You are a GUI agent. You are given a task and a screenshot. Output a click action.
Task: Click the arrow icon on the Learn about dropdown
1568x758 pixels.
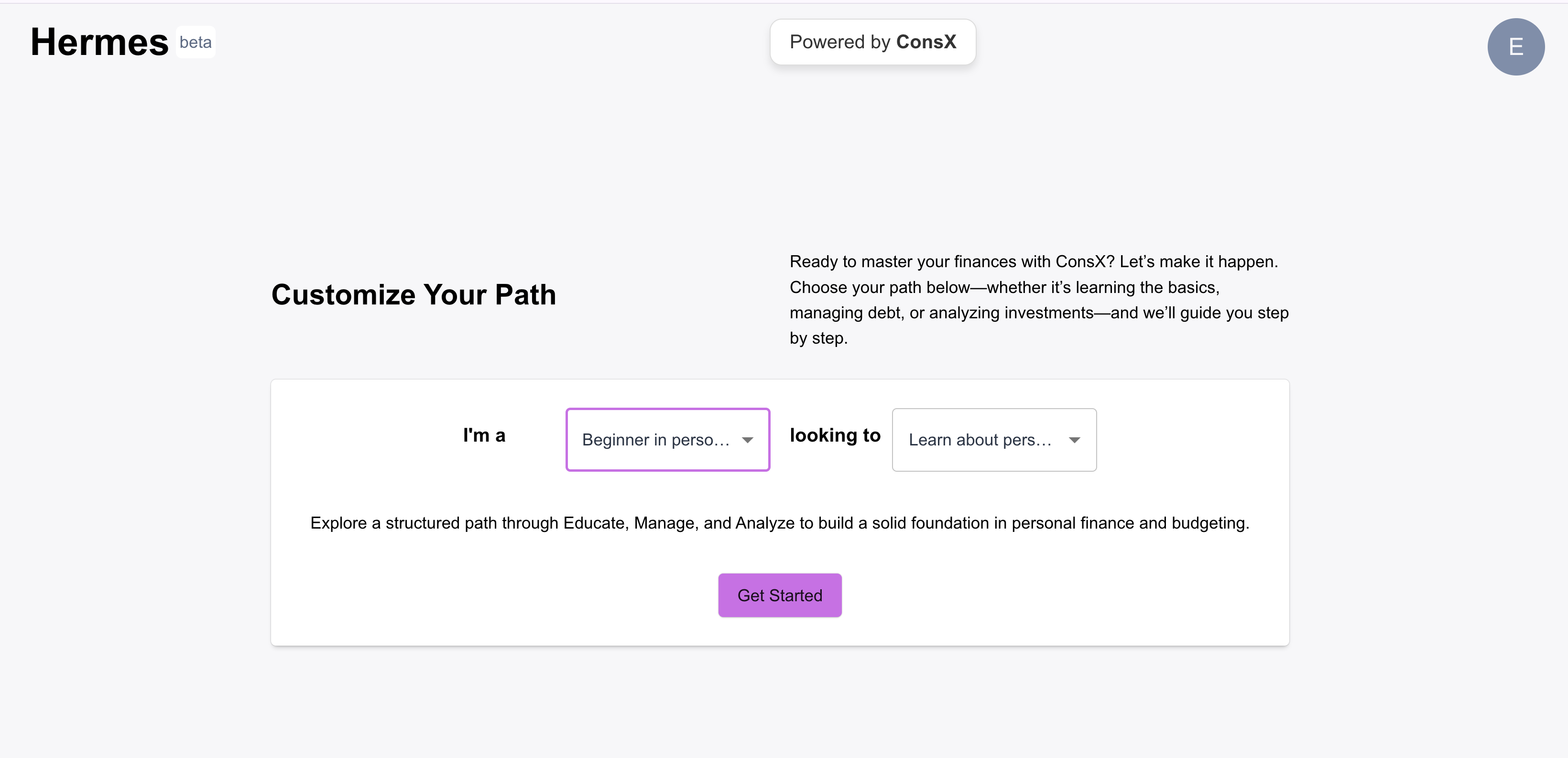1074,440
